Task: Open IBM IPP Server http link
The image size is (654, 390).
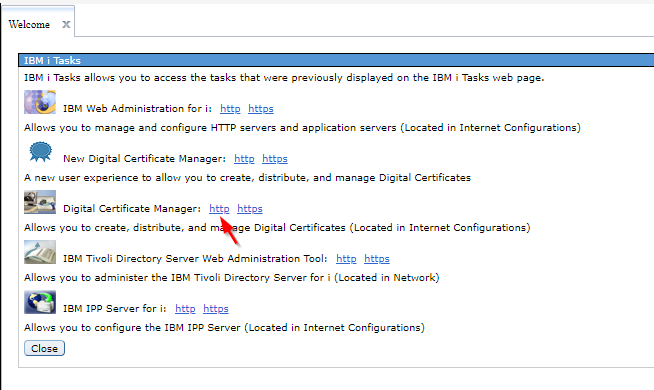Action: (x=185, y=309)
